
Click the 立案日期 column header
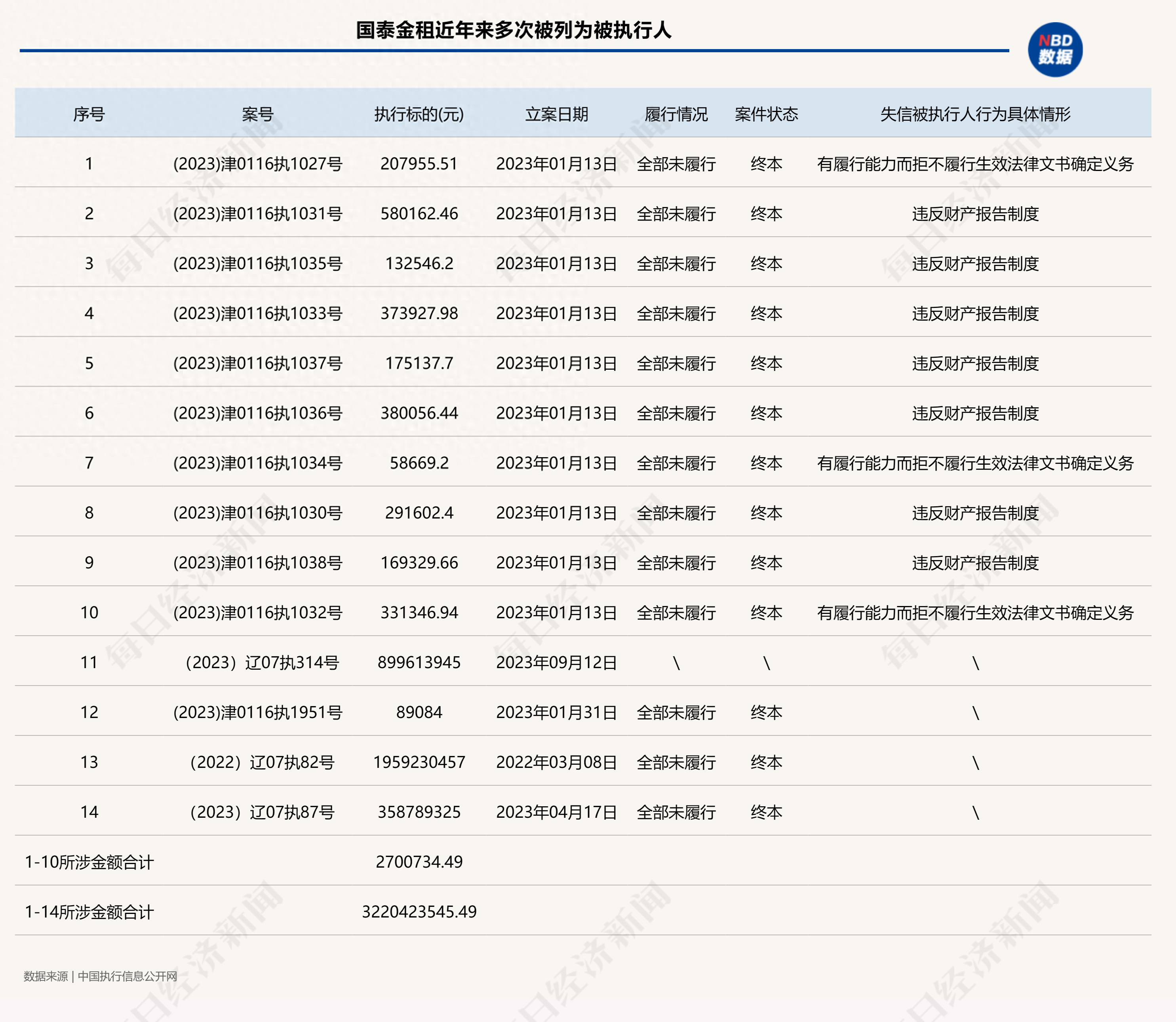(x=556, y=114)
